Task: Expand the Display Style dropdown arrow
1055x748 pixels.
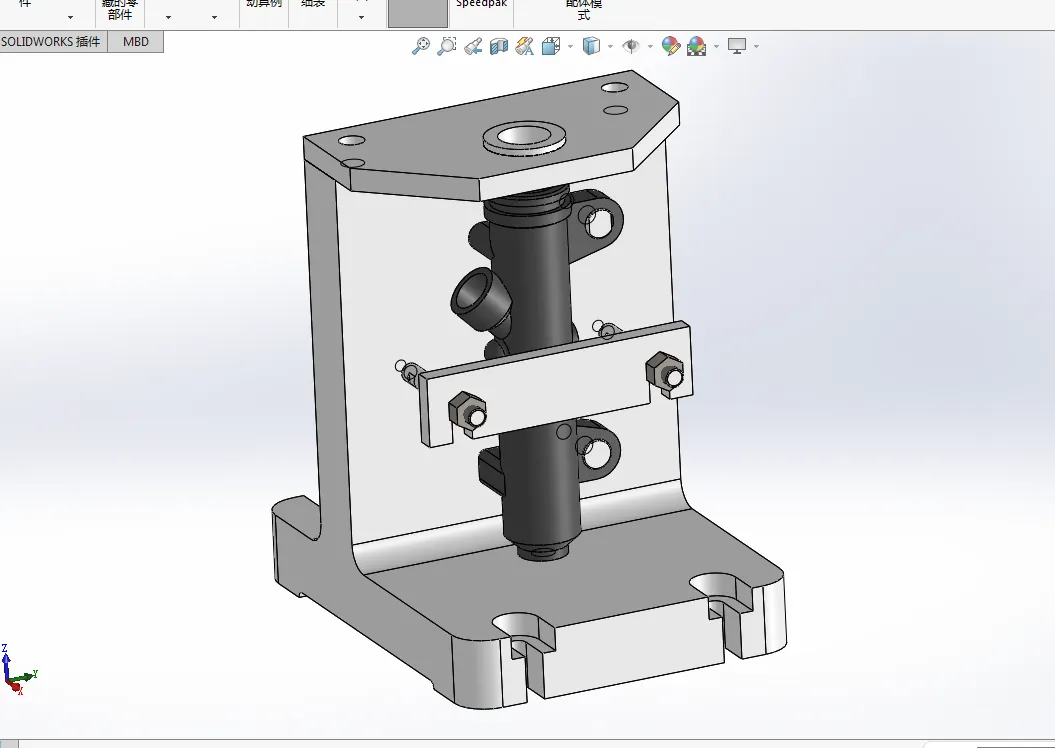Action: (610, 46)
